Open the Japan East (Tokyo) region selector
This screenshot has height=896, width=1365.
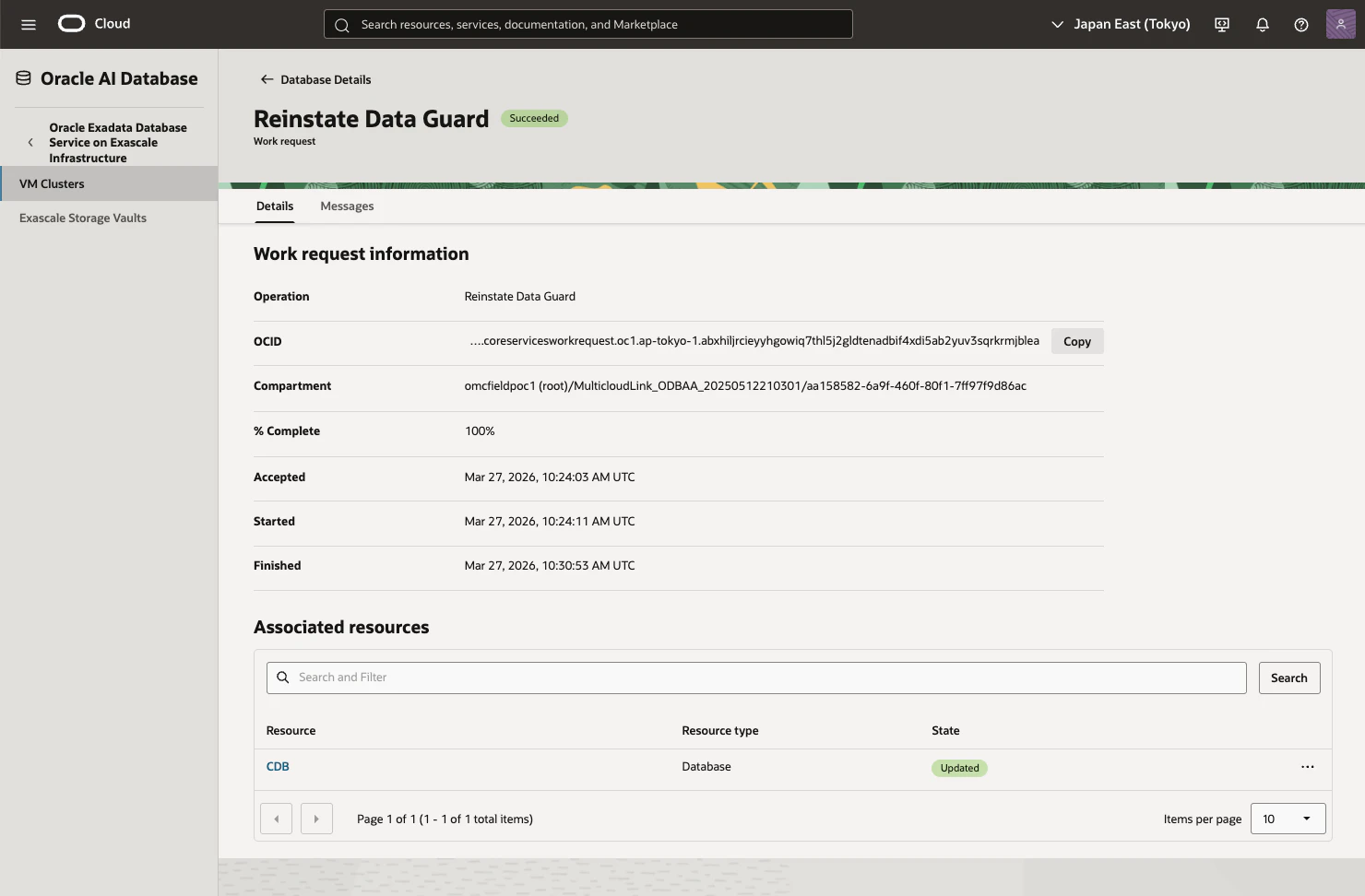click(1122, 24)
